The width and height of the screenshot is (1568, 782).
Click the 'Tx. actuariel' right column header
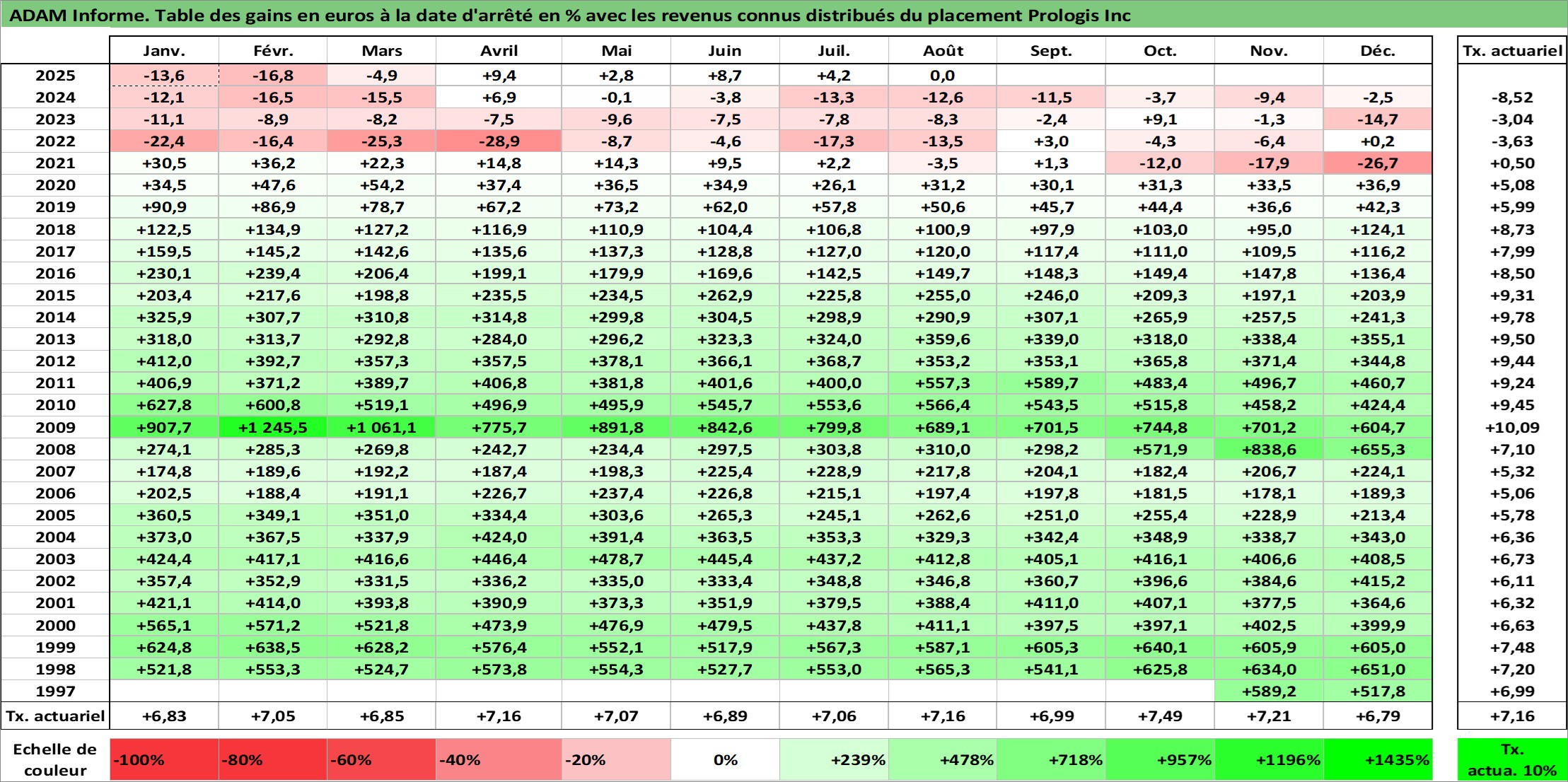tap(1512, 51)
